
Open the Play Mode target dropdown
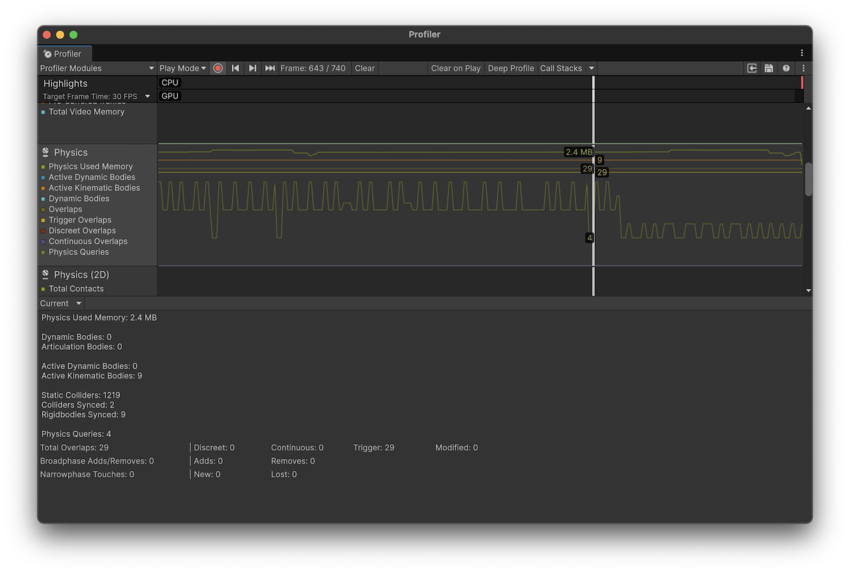pyautogui.click(x=182, y=68)
